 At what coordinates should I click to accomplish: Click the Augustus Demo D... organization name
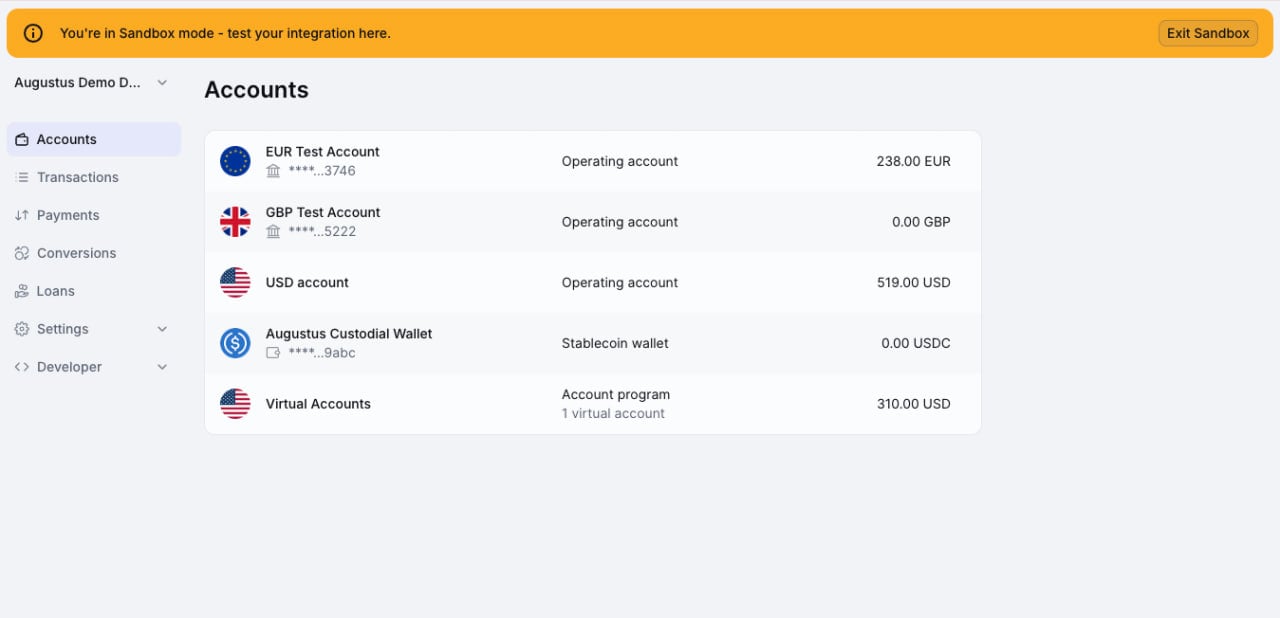point(78,83)
